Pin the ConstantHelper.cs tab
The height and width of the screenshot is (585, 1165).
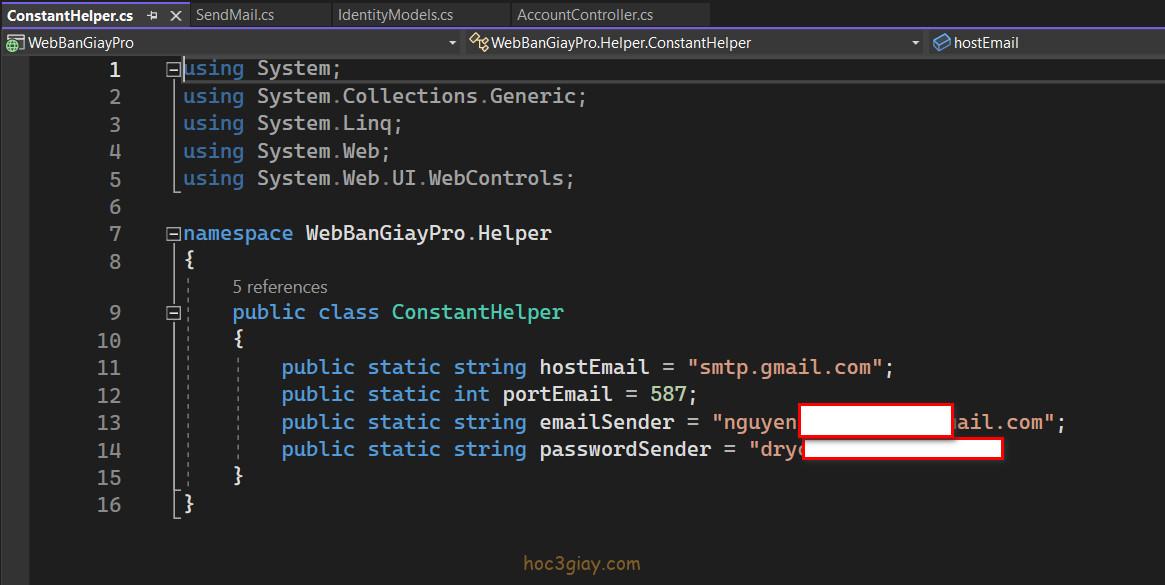click(x=153, y=16)
